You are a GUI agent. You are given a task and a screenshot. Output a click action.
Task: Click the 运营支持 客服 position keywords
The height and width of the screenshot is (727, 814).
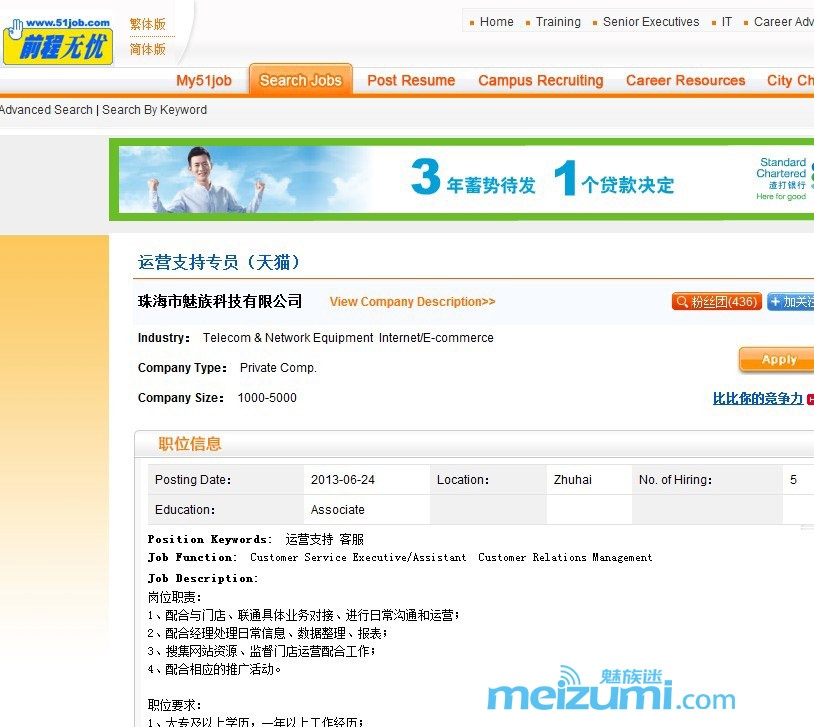324,539
